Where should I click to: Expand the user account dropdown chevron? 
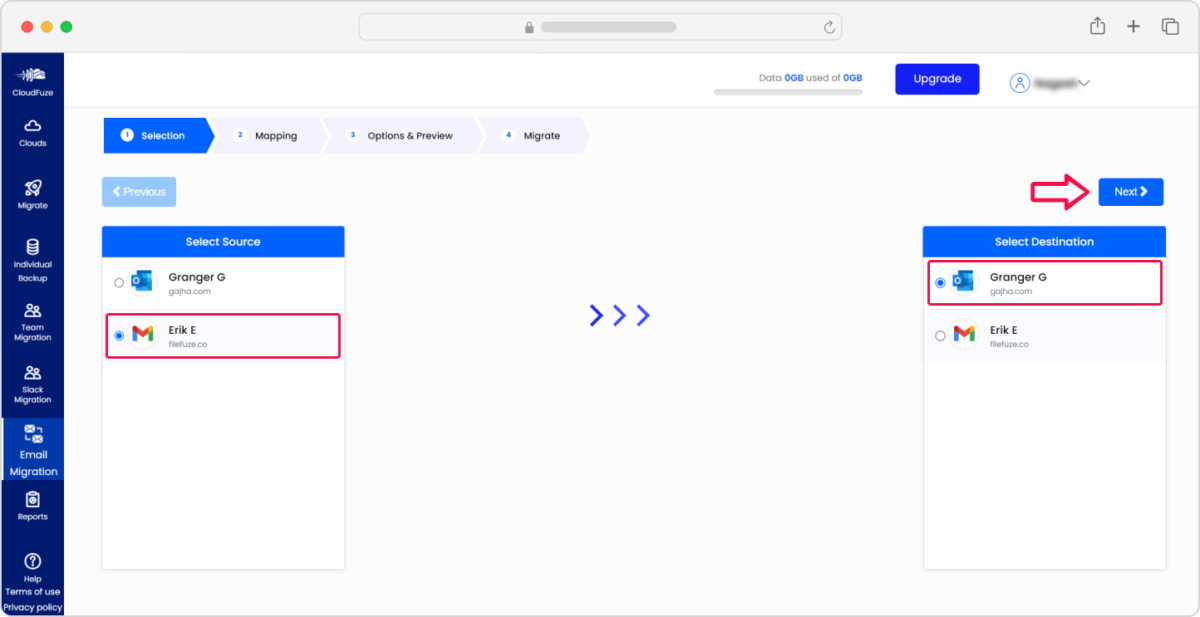point(1083,83)
